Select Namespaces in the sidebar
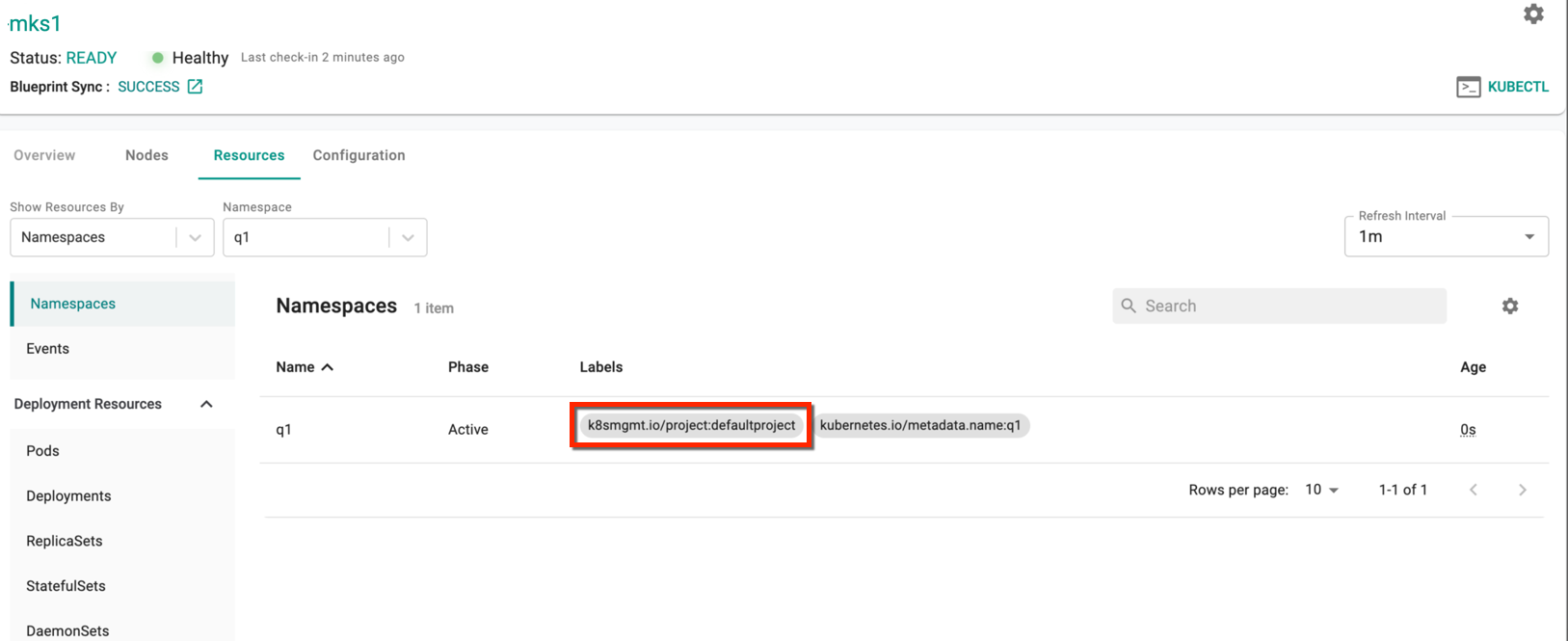The width and height of the screenshot is (1568, 641). pos(122,304)
